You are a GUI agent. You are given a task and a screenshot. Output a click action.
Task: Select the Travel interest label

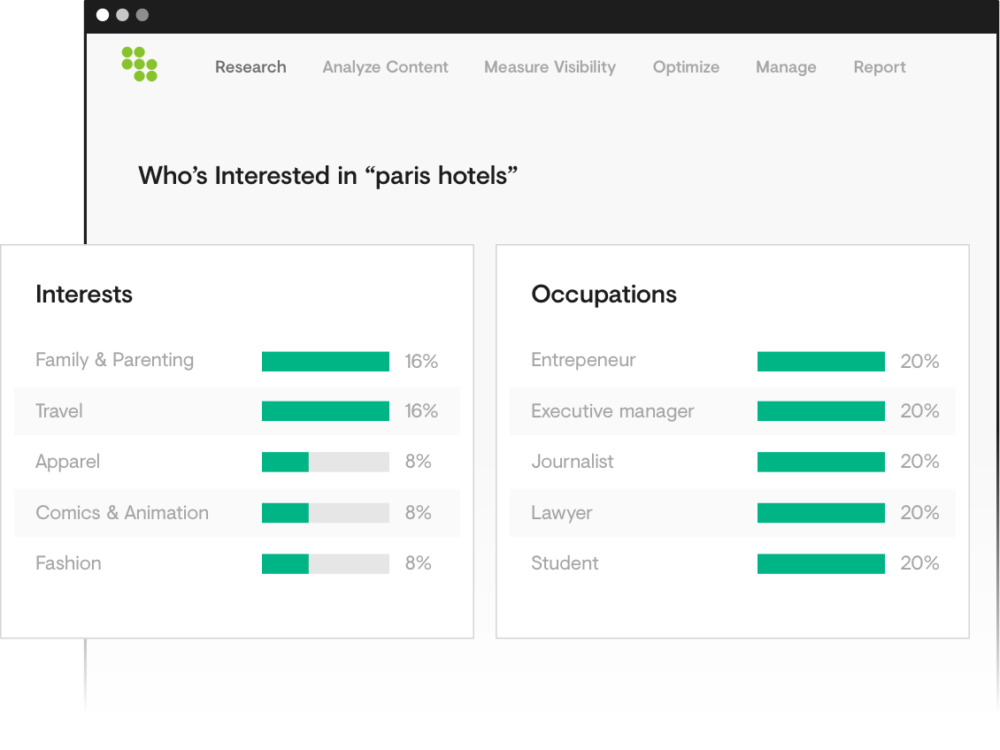click(59, 411)
